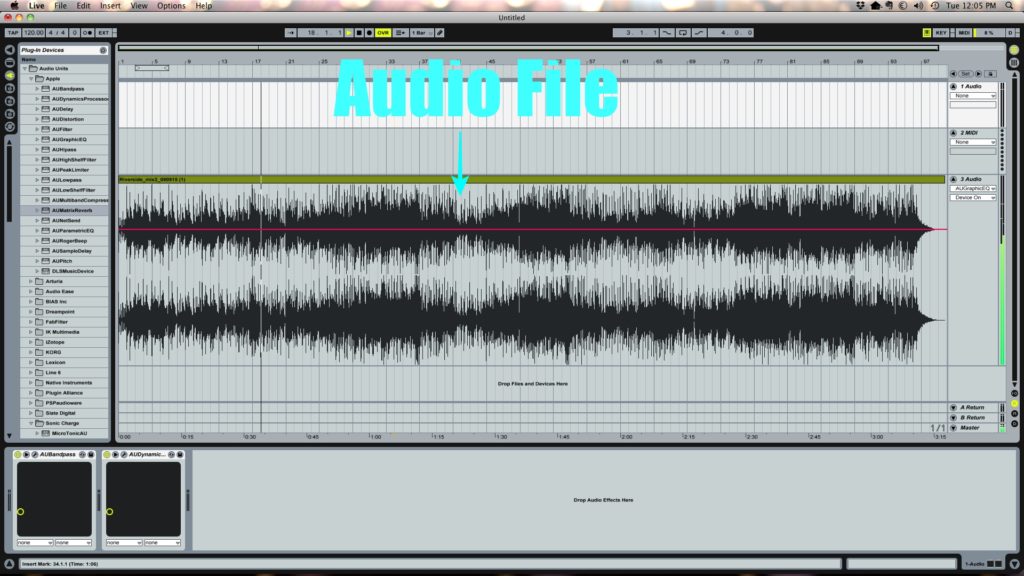The width and height of the screenshot is (1024, 576).
Task: Open the 1 Bar quantization menu
Action: (x=421, y=33)
